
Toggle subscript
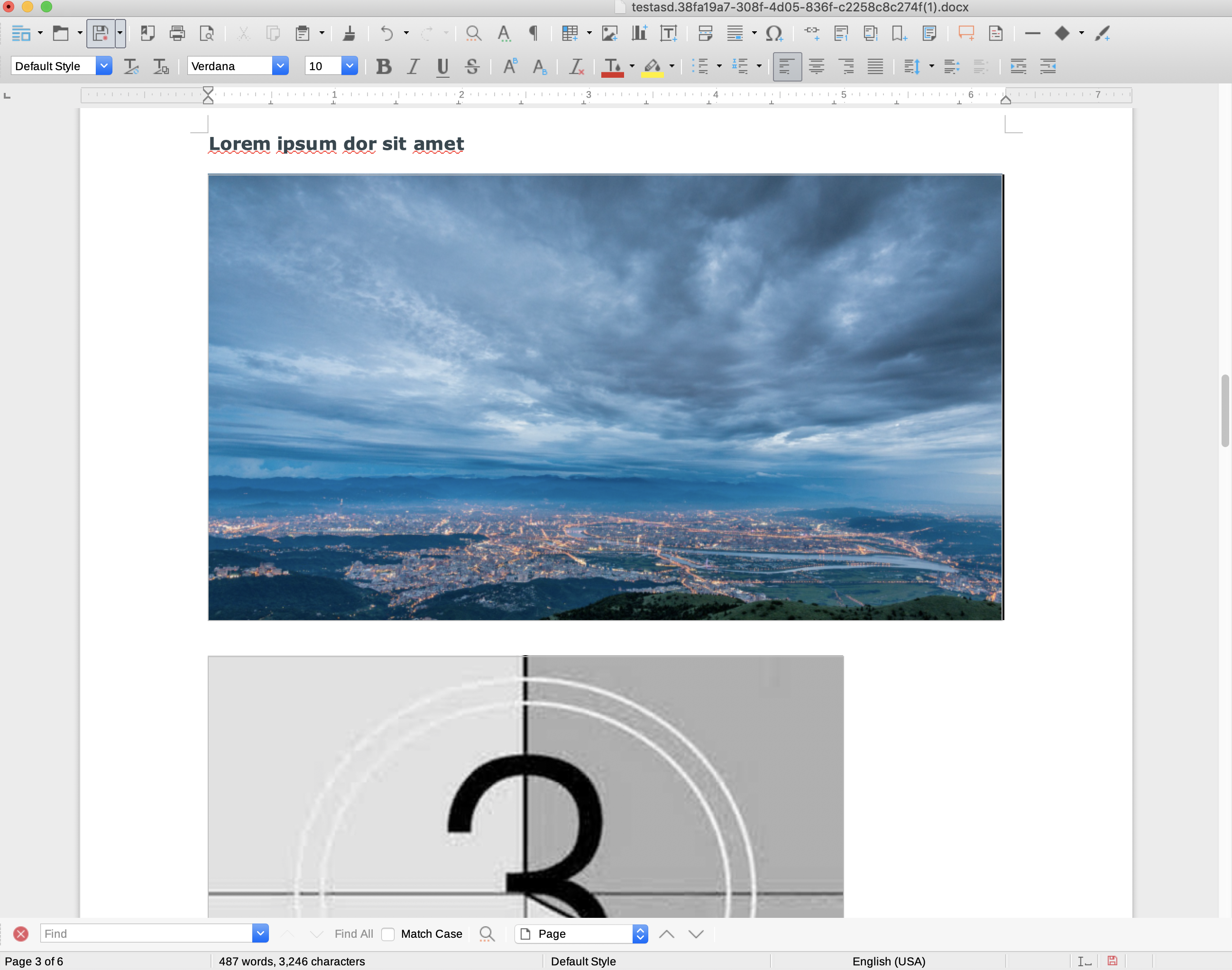tap(540, 66)
